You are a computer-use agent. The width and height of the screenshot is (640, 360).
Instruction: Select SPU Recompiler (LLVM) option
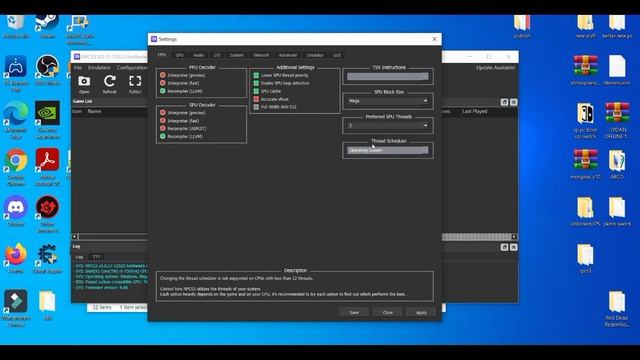181,136
